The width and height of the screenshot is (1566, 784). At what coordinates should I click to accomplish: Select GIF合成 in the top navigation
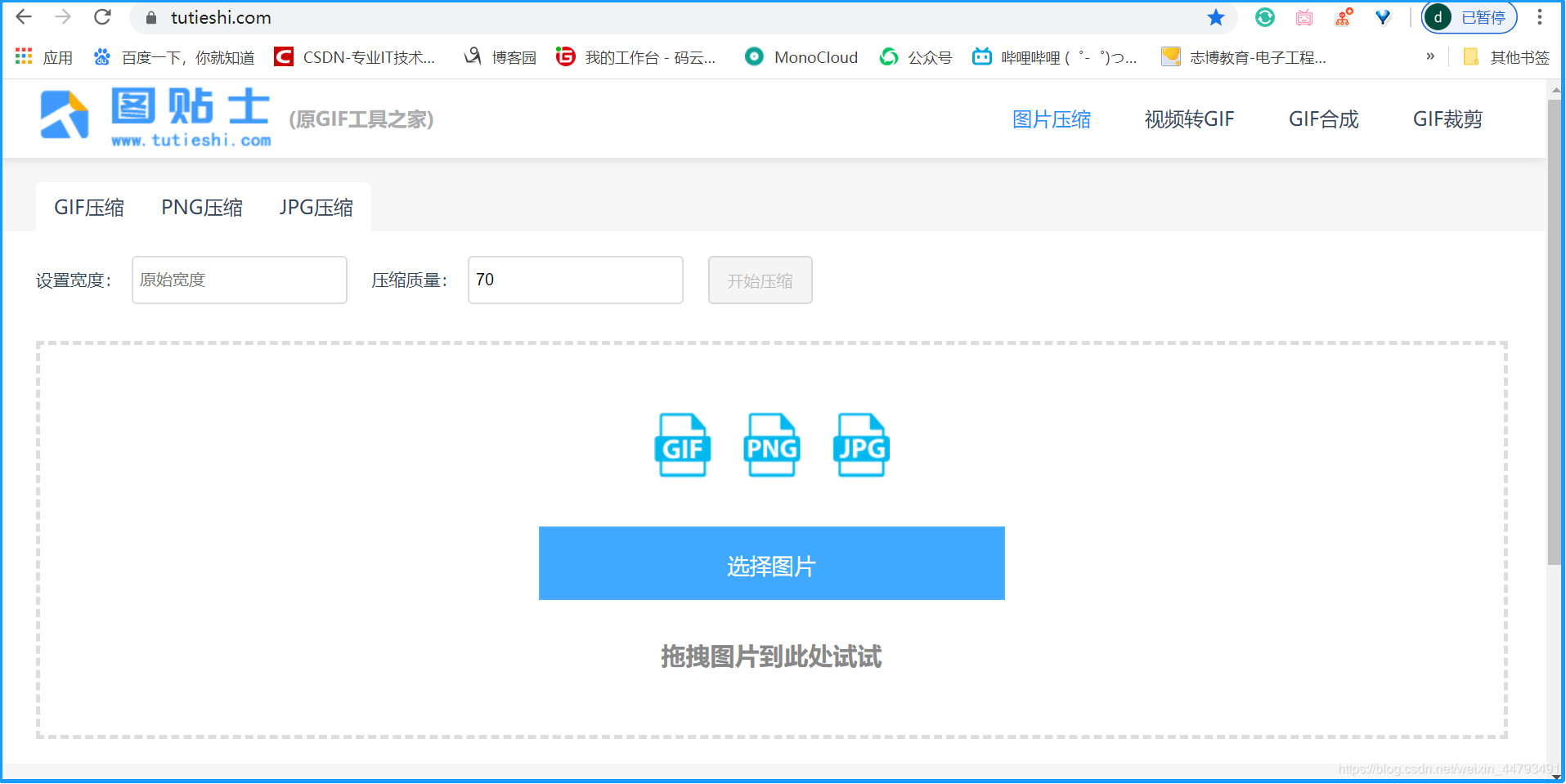[x=1323, y=119]
